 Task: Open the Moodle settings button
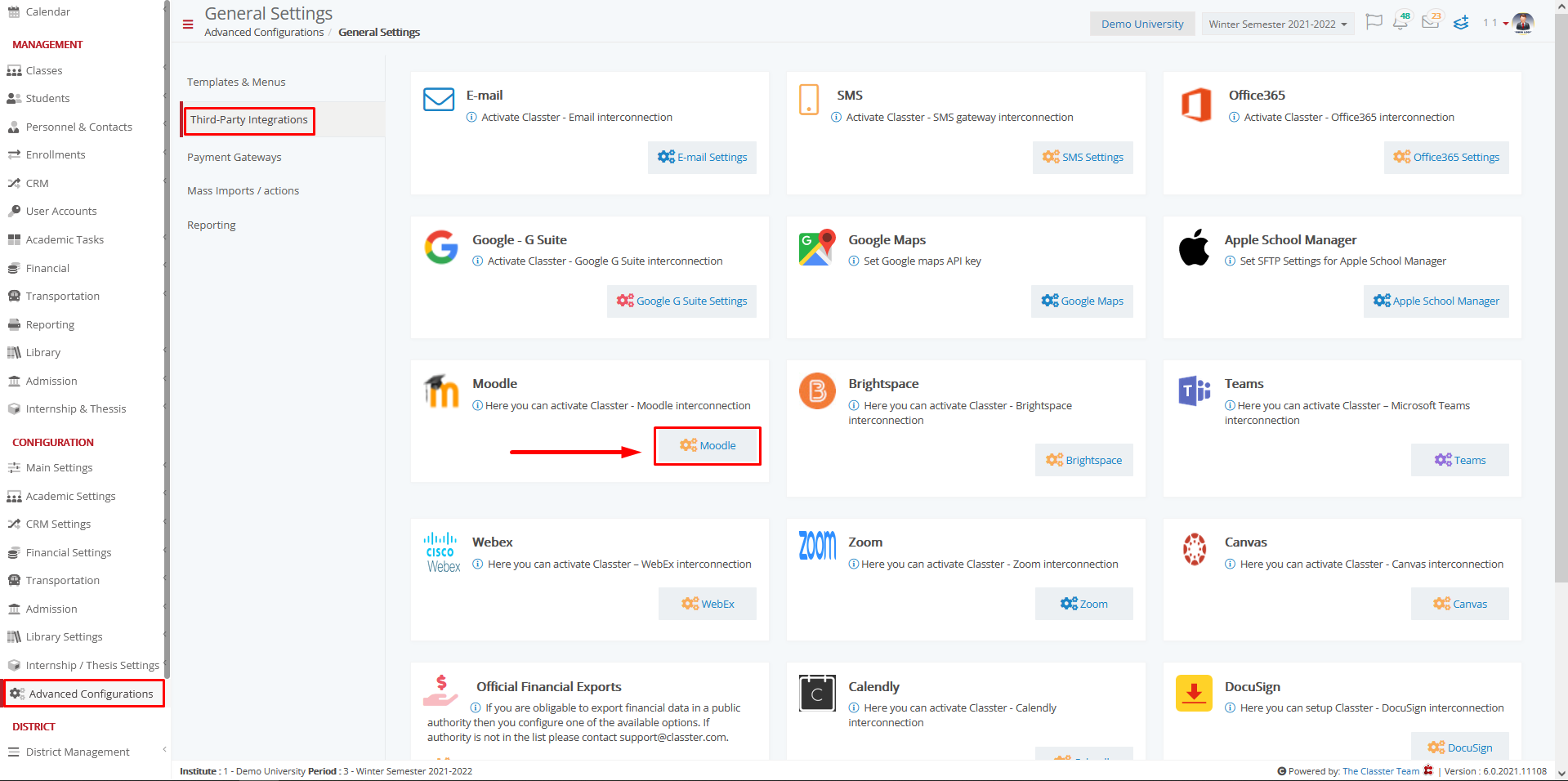[x=708, y=446]
